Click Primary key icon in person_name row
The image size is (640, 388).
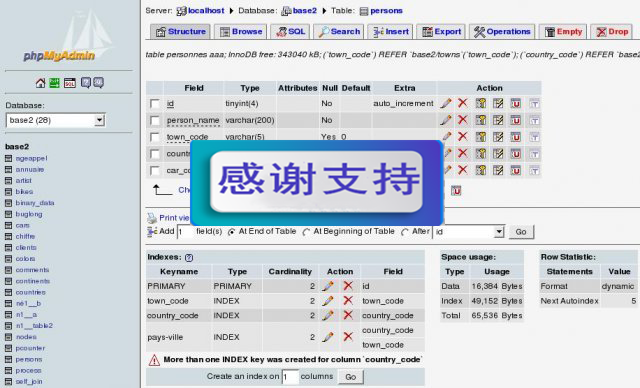pyautogui.click(x=481, y=120)
